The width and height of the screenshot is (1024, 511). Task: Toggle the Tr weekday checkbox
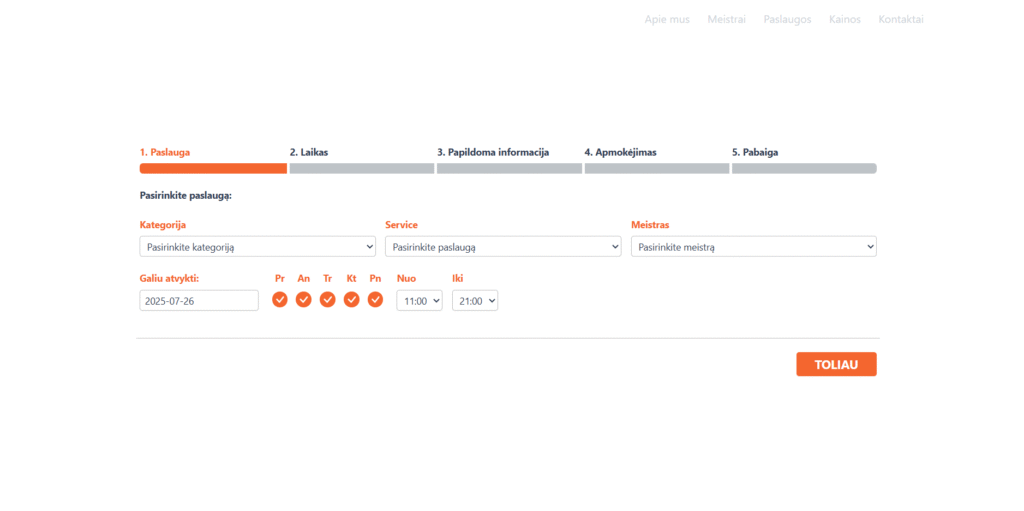(328, 299)
